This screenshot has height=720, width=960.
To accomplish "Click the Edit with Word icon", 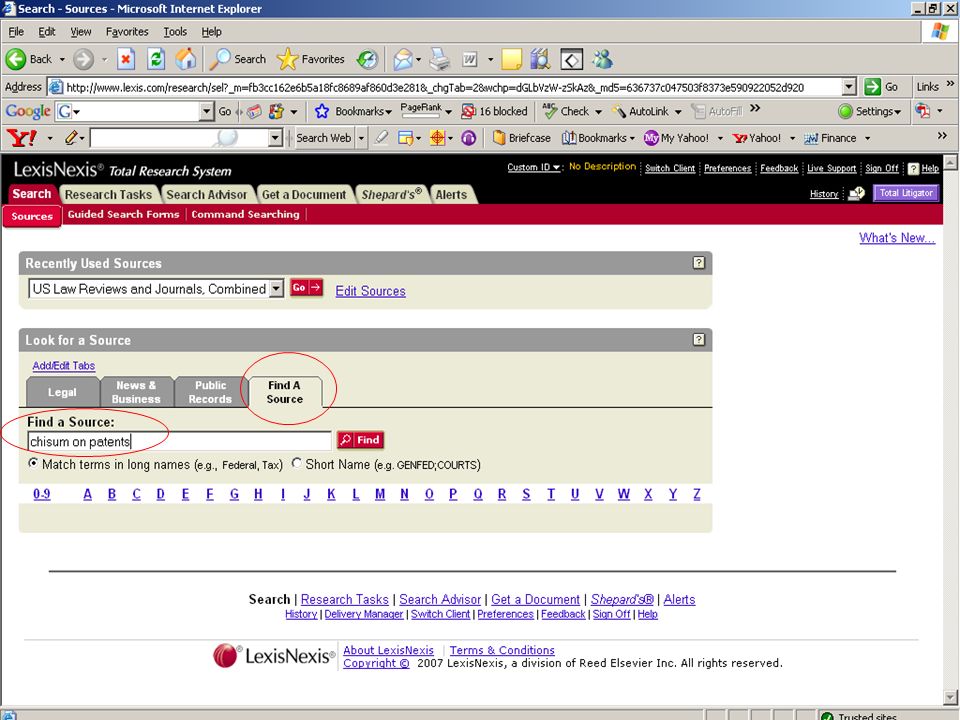I will pos(470,59).
